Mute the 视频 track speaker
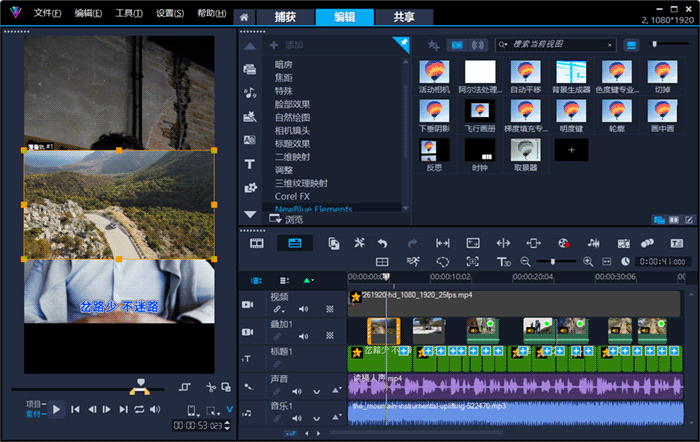 (x=304, y=309)
